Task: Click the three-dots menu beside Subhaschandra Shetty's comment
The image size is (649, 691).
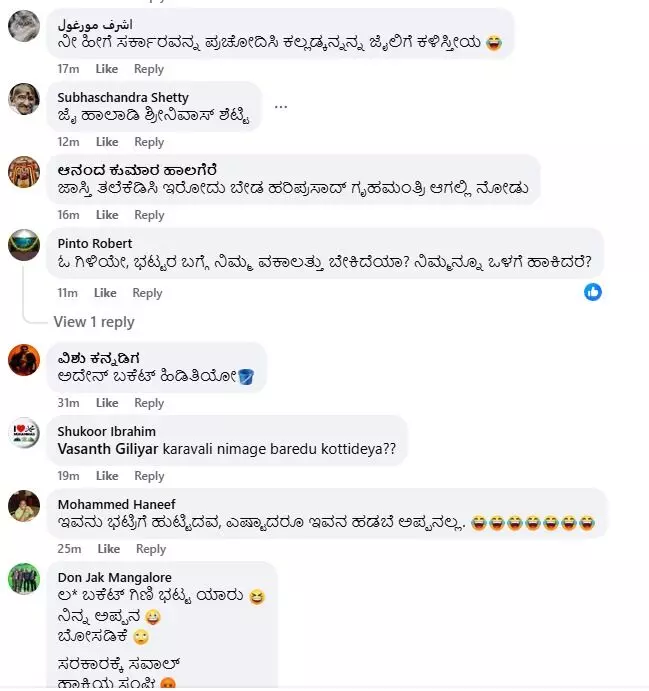Action: pos(281,107)
